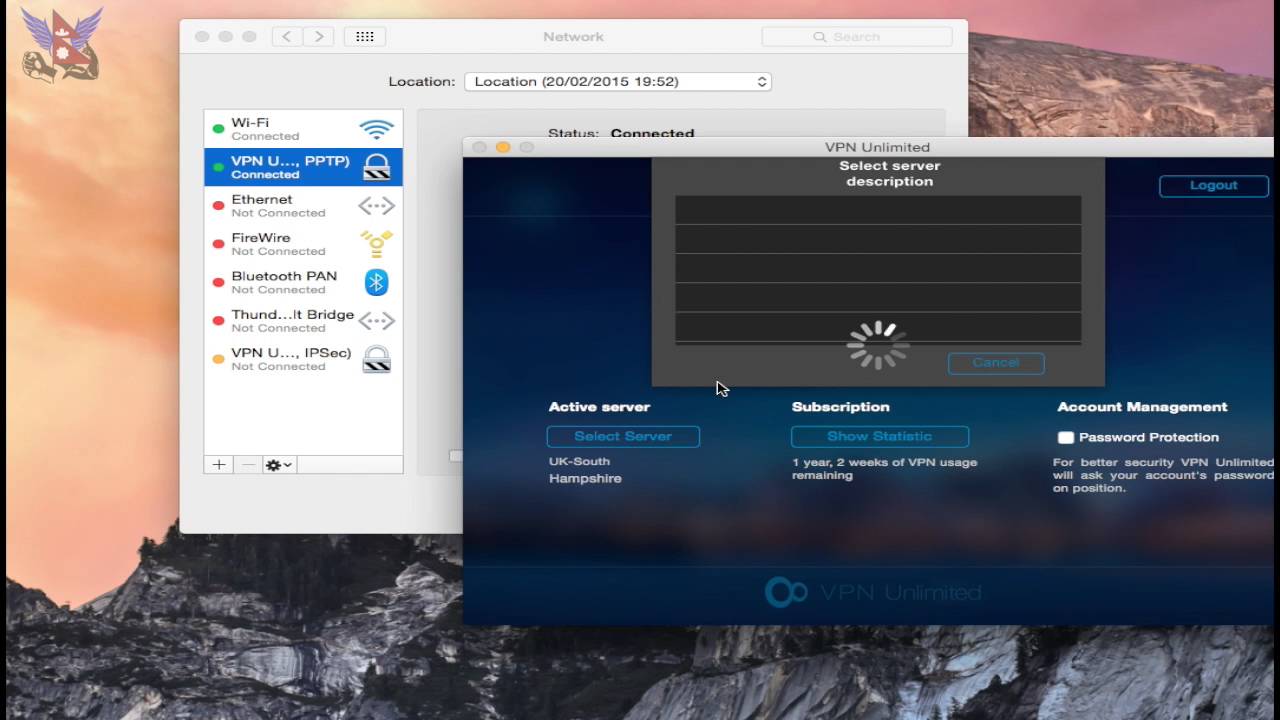Minimize the VPN Unlimited window with yellow button
The image size is (1280, 720).
pos(503,147)
